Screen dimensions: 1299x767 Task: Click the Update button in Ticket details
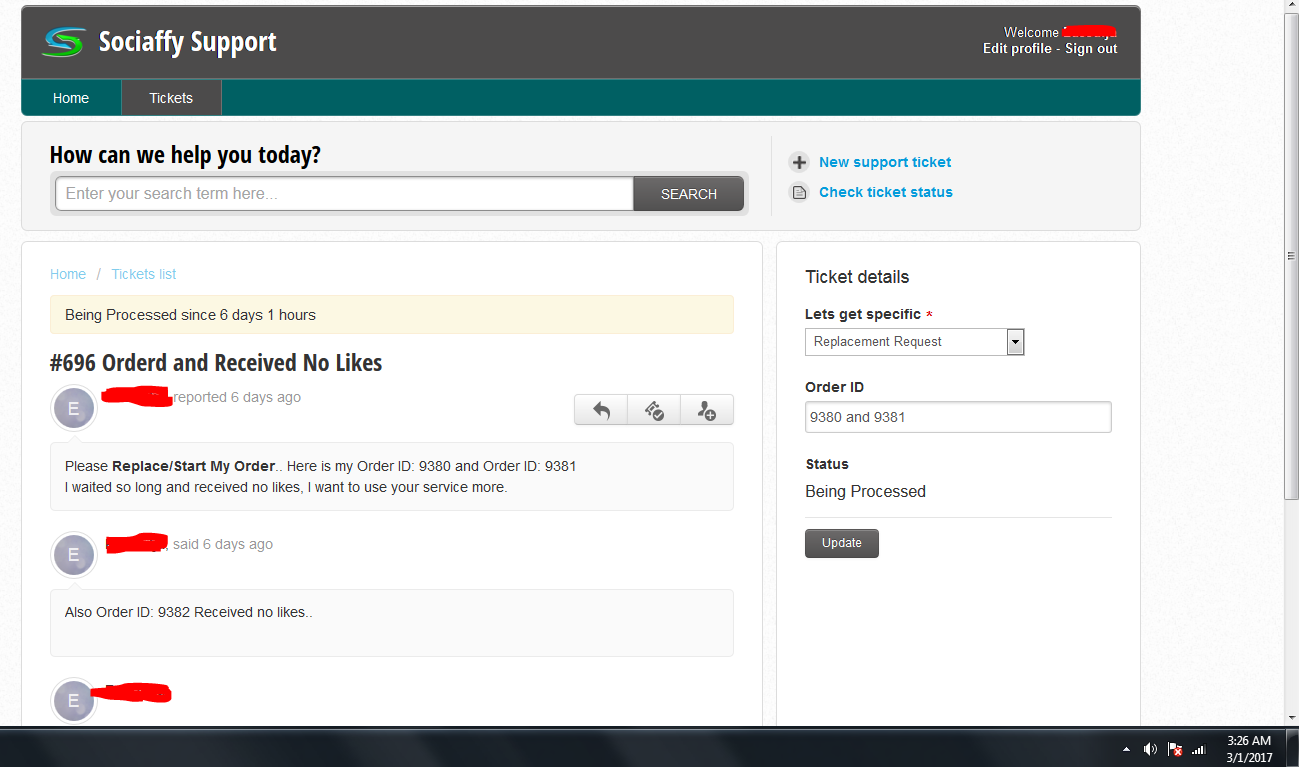click(x=842, y=543)
